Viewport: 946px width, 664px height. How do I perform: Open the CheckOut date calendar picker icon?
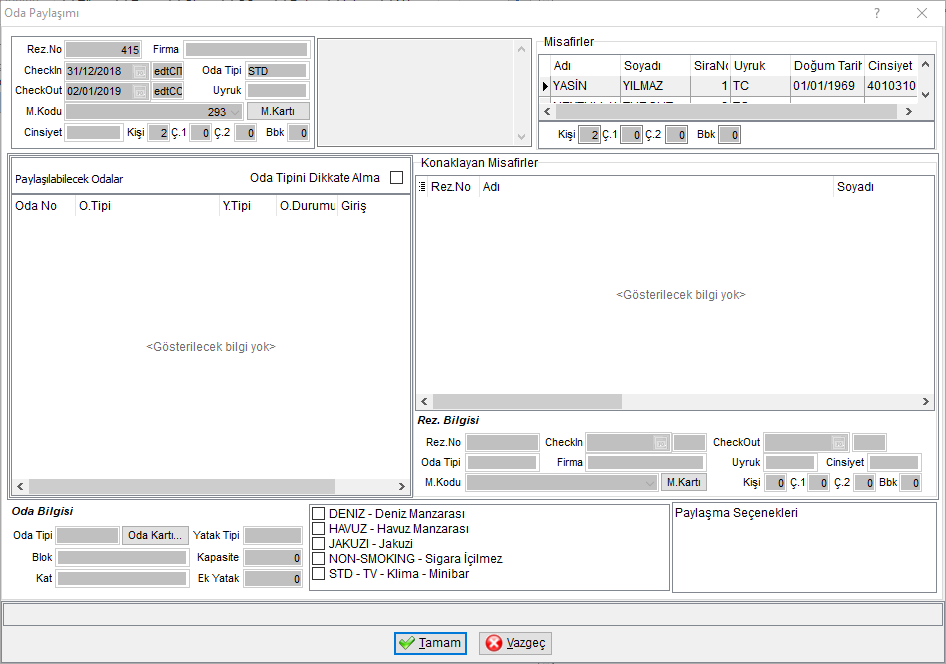coord(139,92)
